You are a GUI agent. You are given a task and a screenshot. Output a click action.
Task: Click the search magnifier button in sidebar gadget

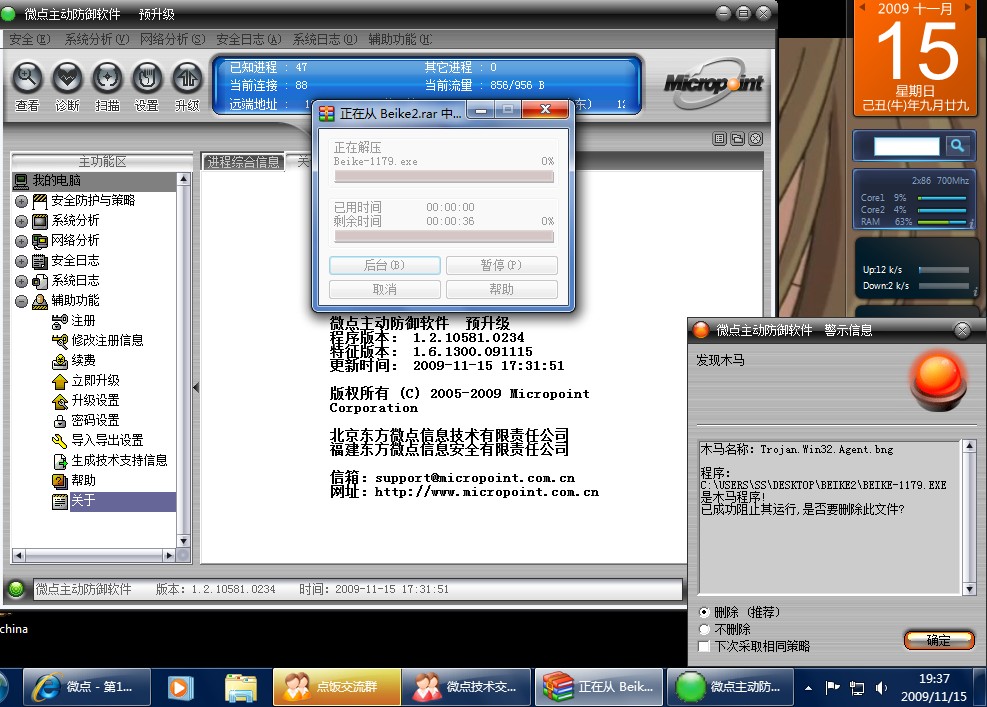click(957, 146)
